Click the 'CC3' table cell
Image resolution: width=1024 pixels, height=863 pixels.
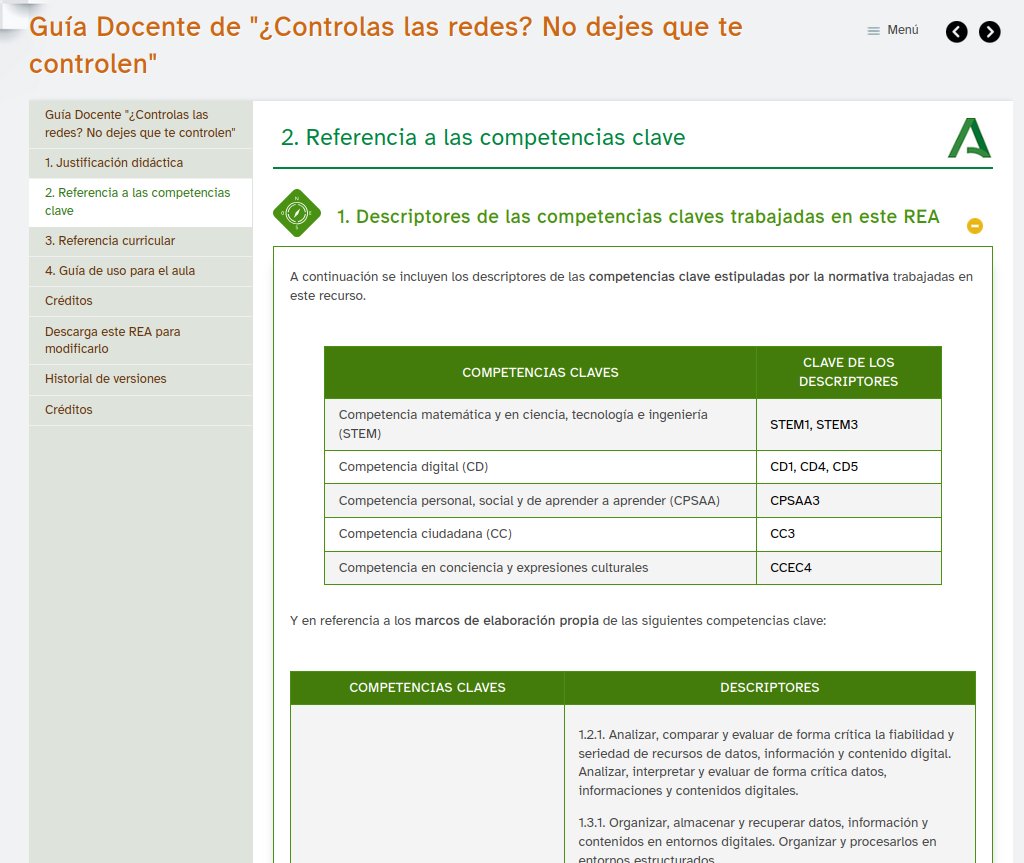[x=848, y=534]
